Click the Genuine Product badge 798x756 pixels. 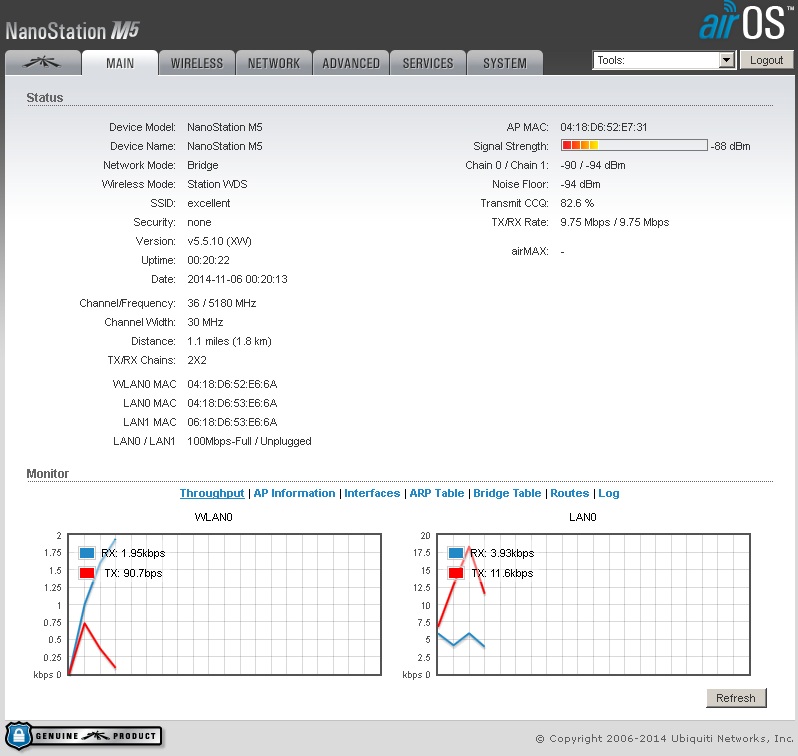pos(84,736)
